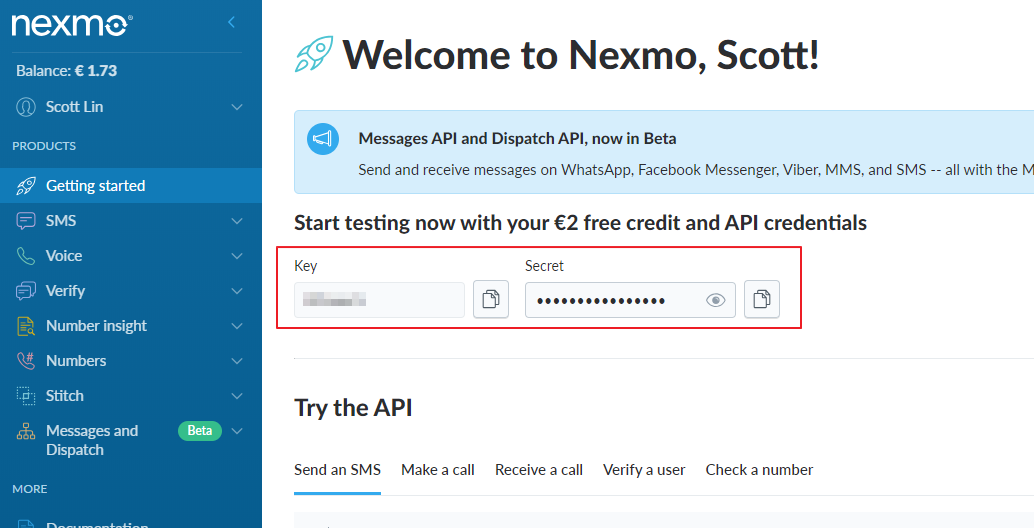Screen dimensions: 1034x528
Task: Expand the Messages and Dispatch chevron
Action: point(237,431)
